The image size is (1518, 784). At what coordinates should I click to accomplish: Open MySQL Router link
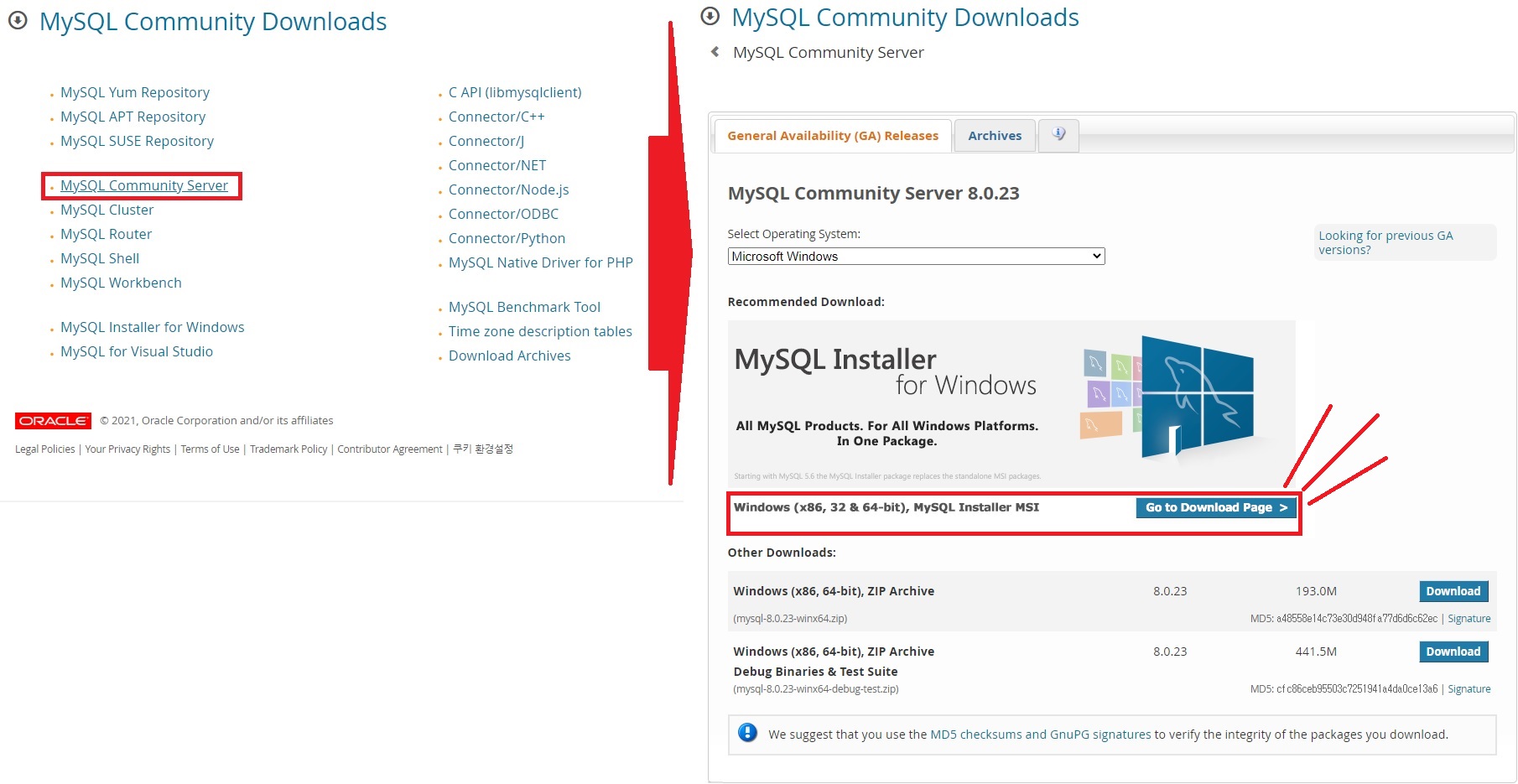pyautogui.click(x=106, y=234)
